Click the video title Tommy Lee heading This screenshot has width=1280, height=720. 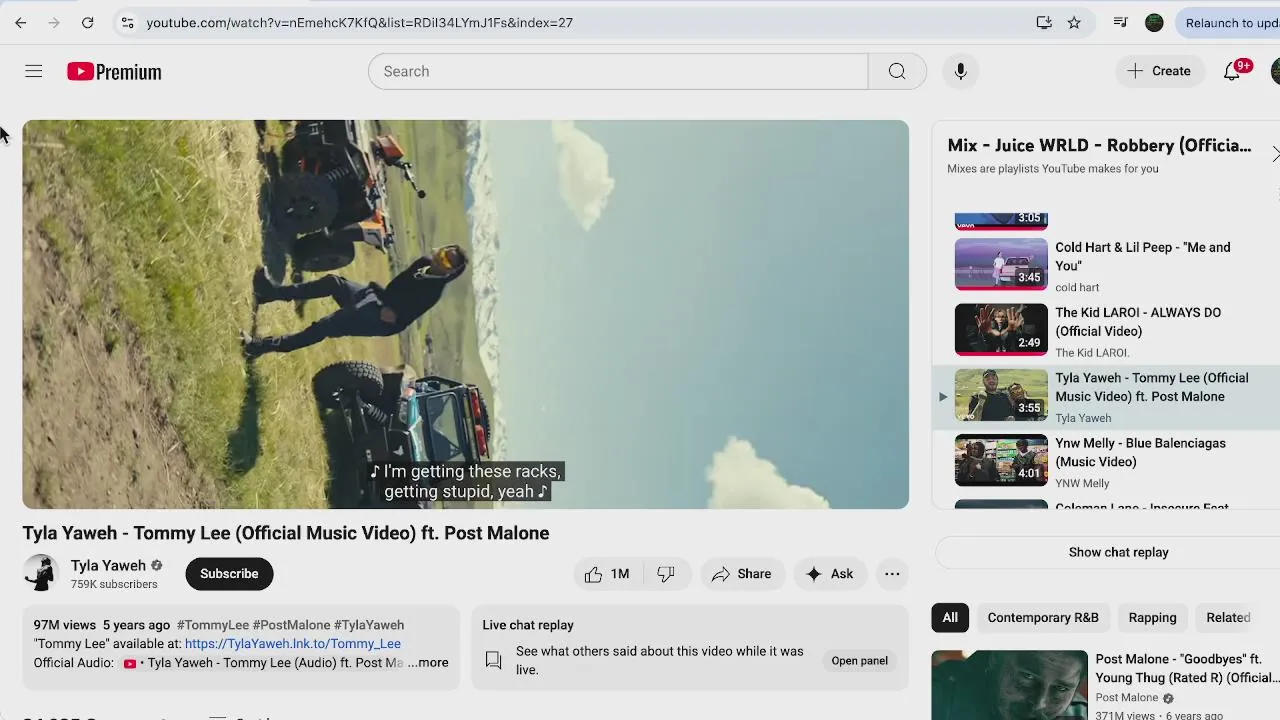[x=286, y=533]
